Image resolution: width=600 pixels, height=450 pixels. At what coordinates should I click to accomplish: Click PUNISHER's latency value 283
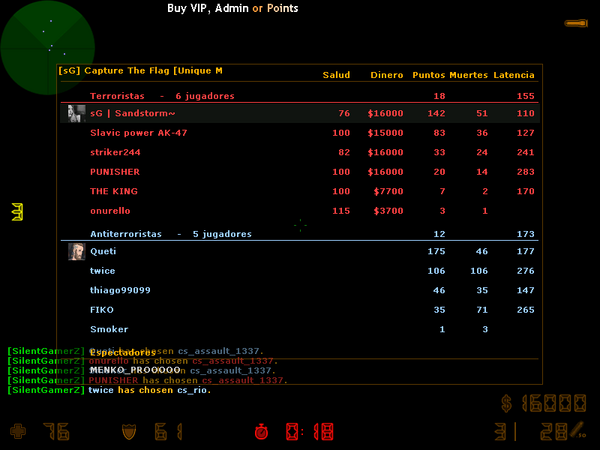[x=525, y=172]
